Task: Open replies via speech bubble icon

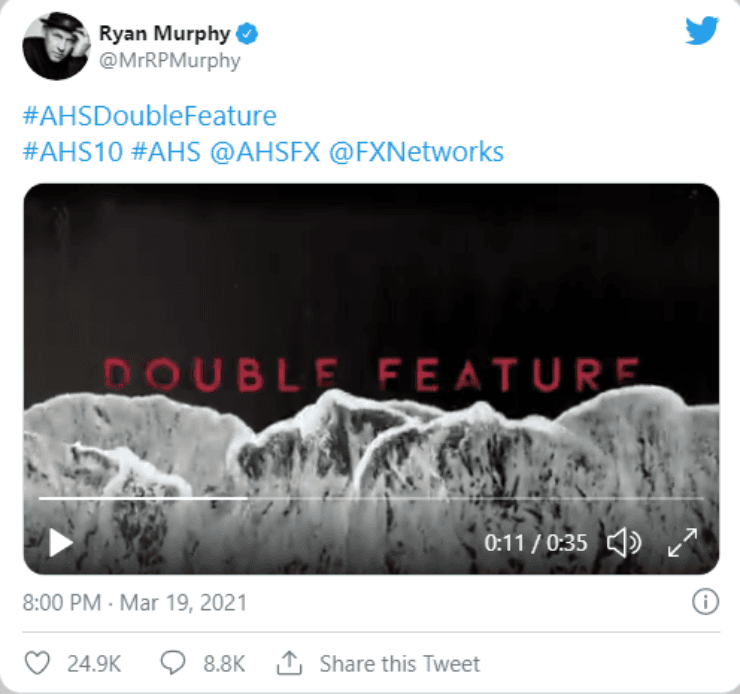Action: tap(173, 662)
